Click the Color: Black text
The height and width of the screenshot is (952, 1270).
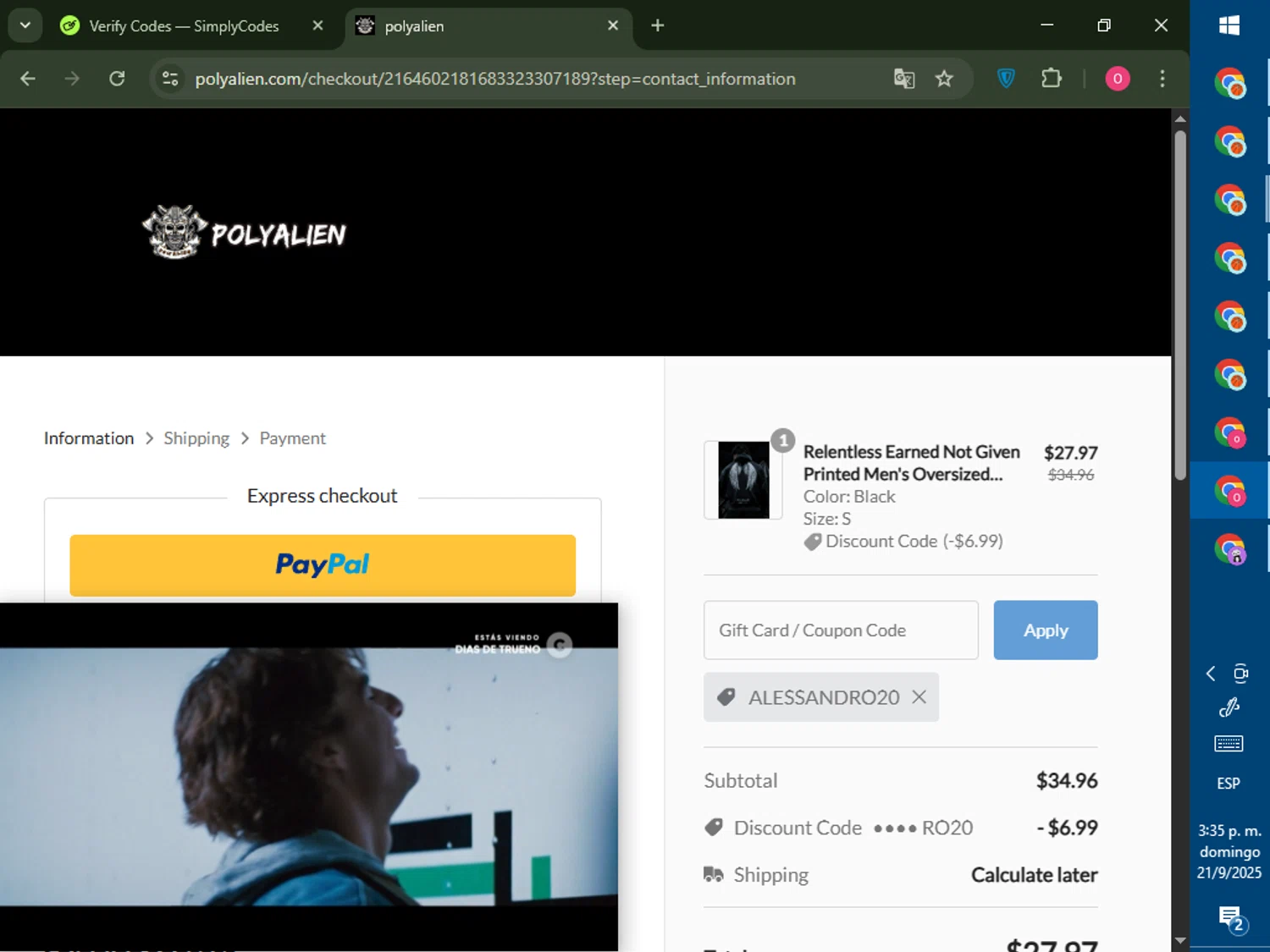tap(849, 497)
